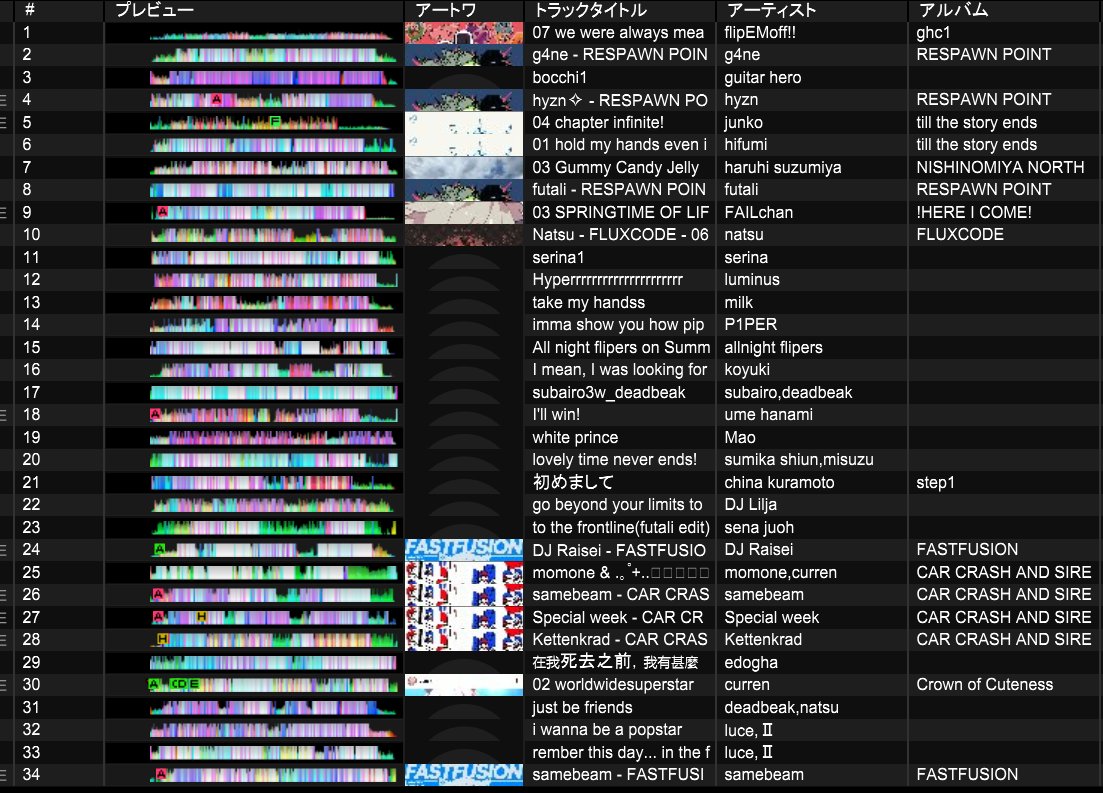Click artist name guitar hero
The image size is (1103, 793).
pyautogui.click(x=763, y=77)
